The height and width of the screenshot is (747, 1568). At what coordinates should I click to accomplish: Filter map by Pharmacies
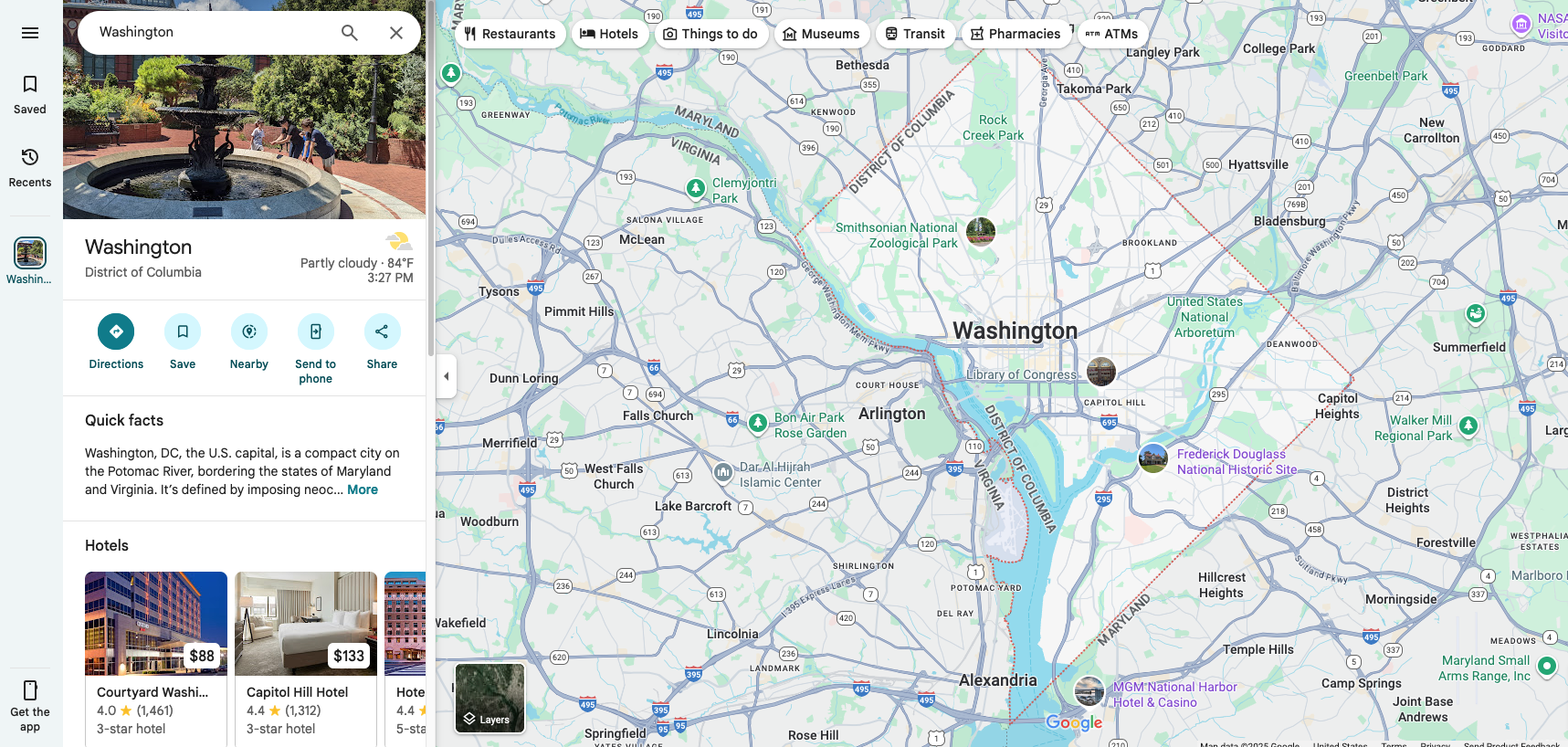1016,34
